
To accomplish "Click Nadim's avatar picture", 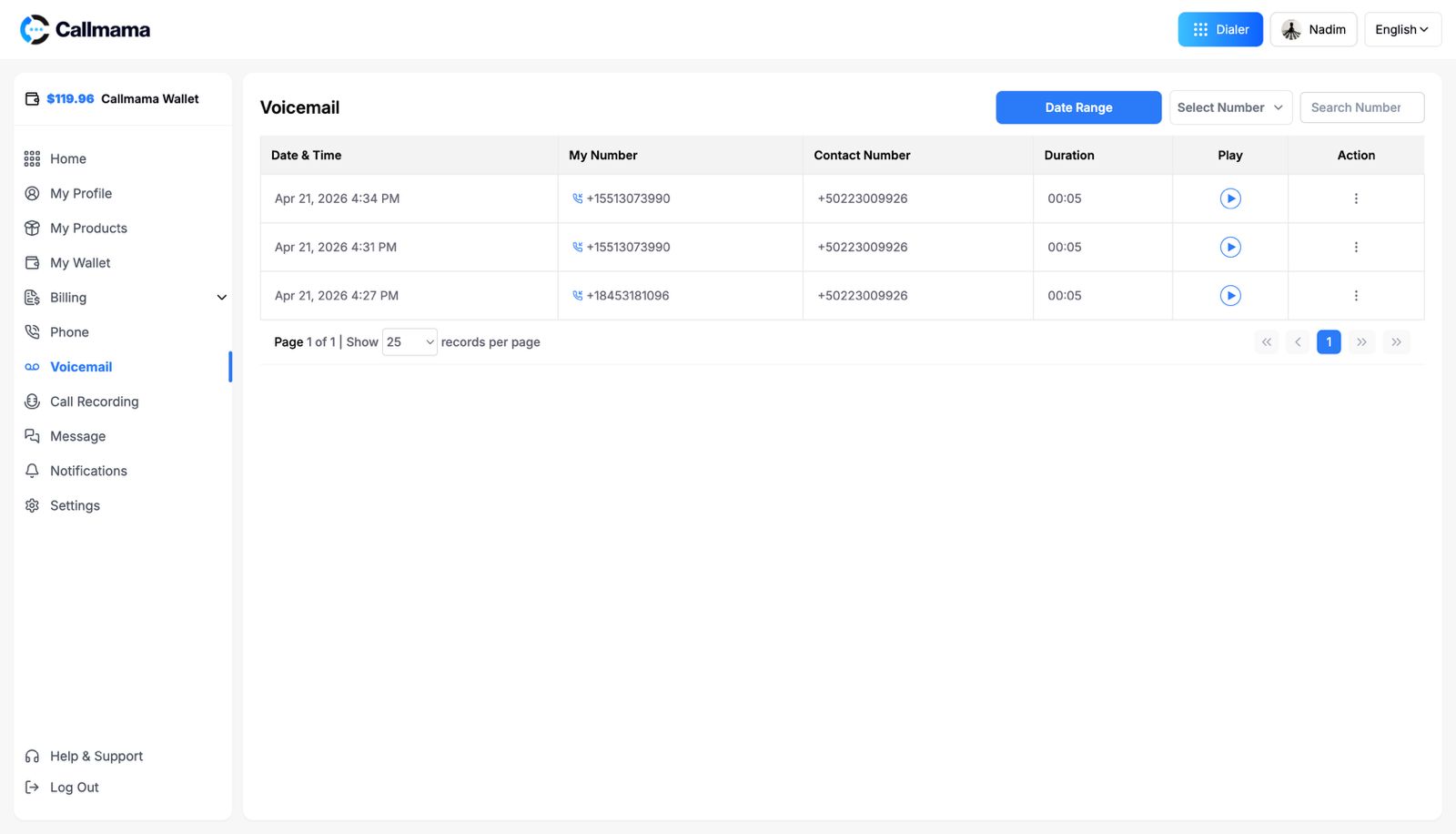I will (1291, 30).
